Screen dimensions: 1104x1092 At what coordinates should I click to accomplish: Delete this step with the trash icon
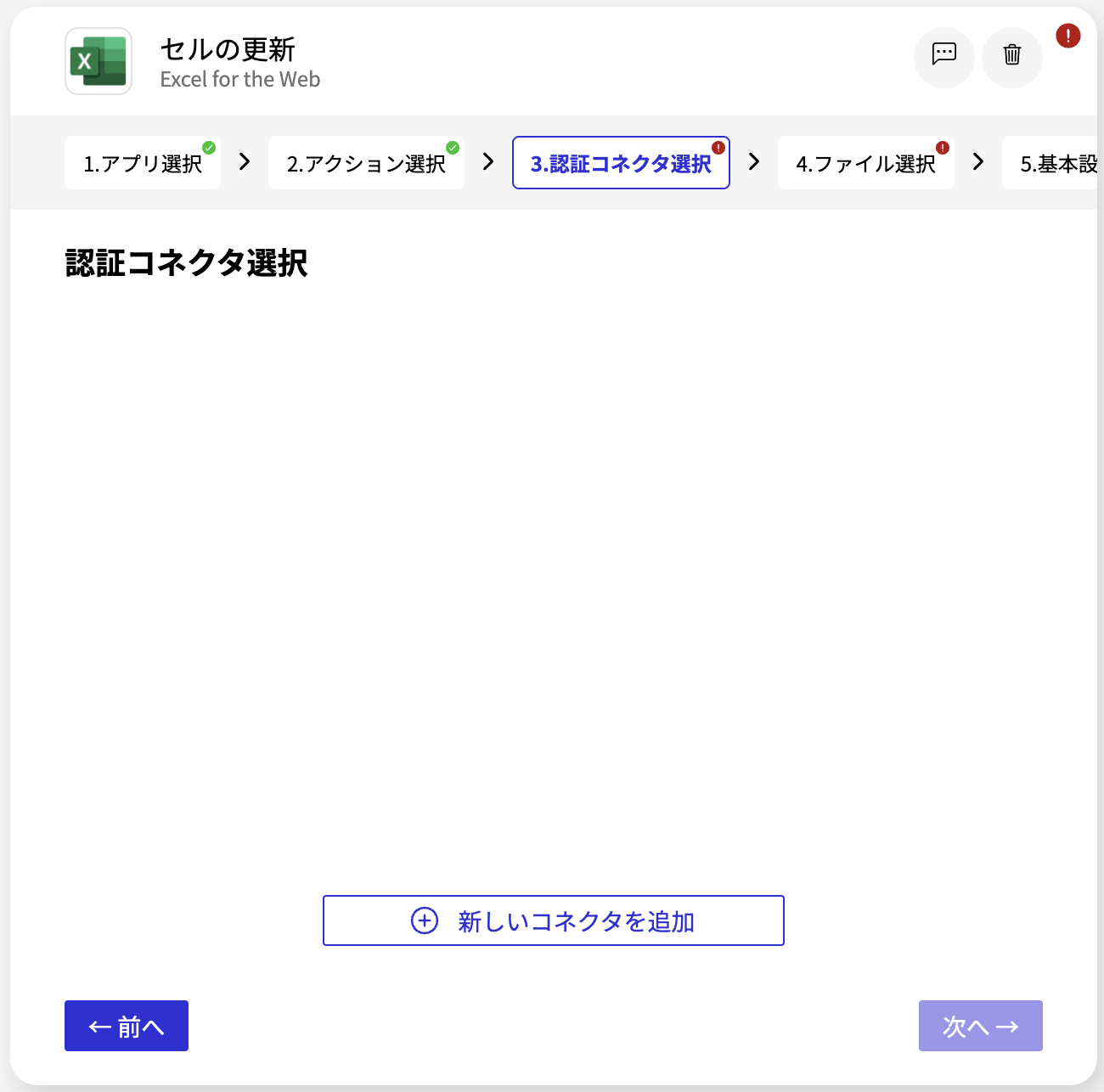point(1012,57)
